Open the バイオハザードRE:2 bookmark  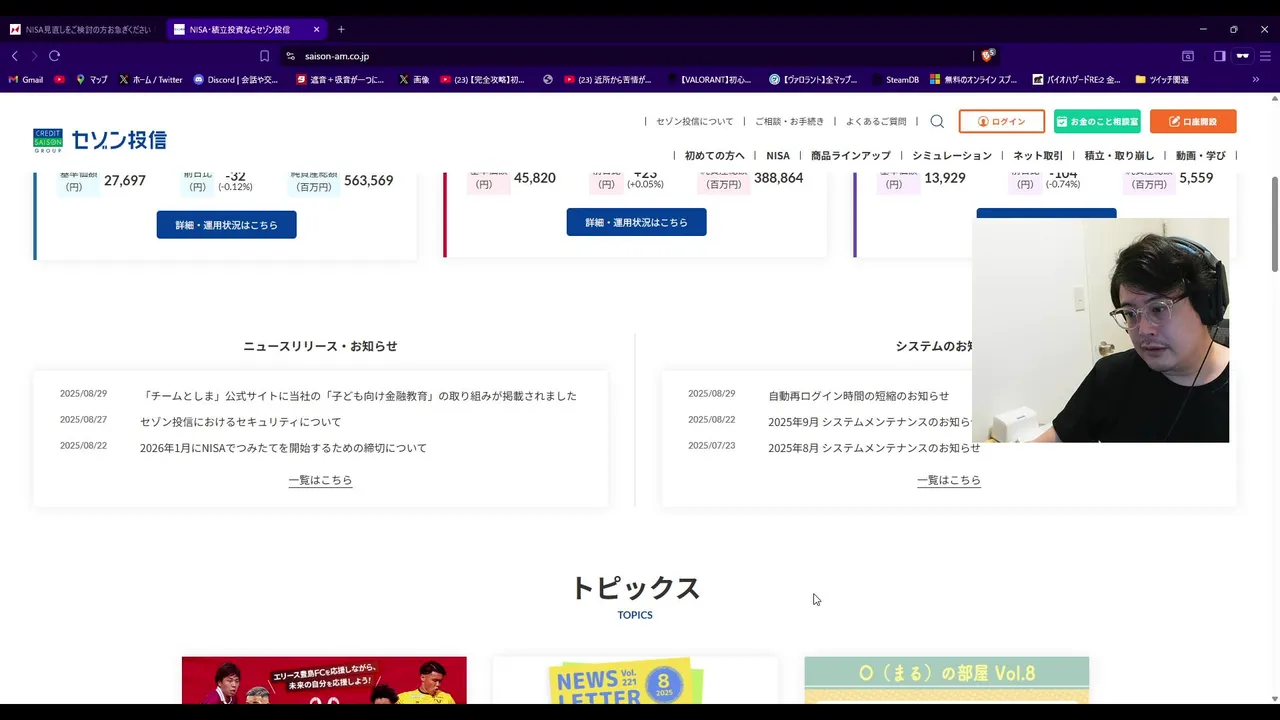[1076, 79]
